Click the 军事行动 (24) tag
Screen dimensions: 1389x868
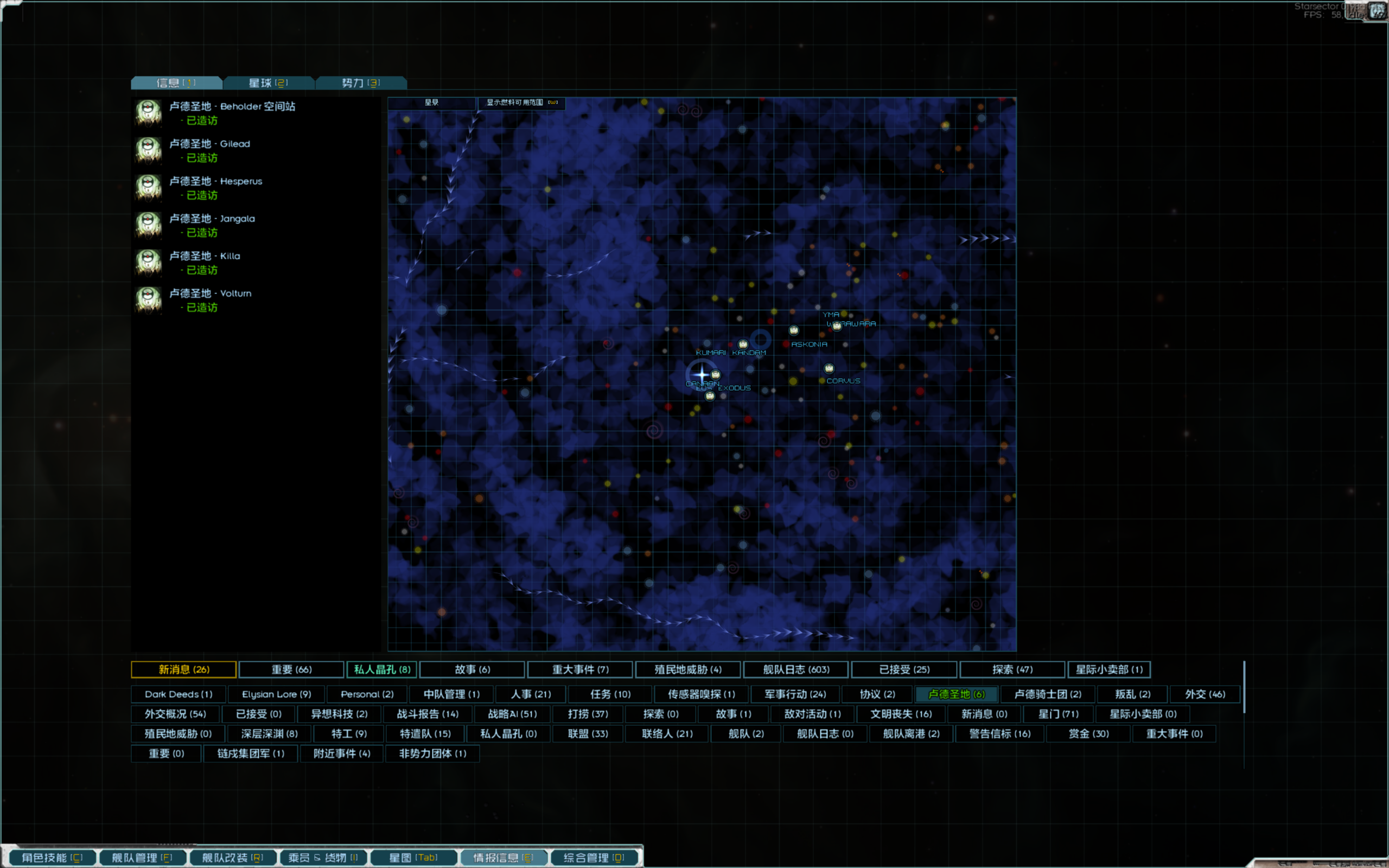click(x=795, y=694)
